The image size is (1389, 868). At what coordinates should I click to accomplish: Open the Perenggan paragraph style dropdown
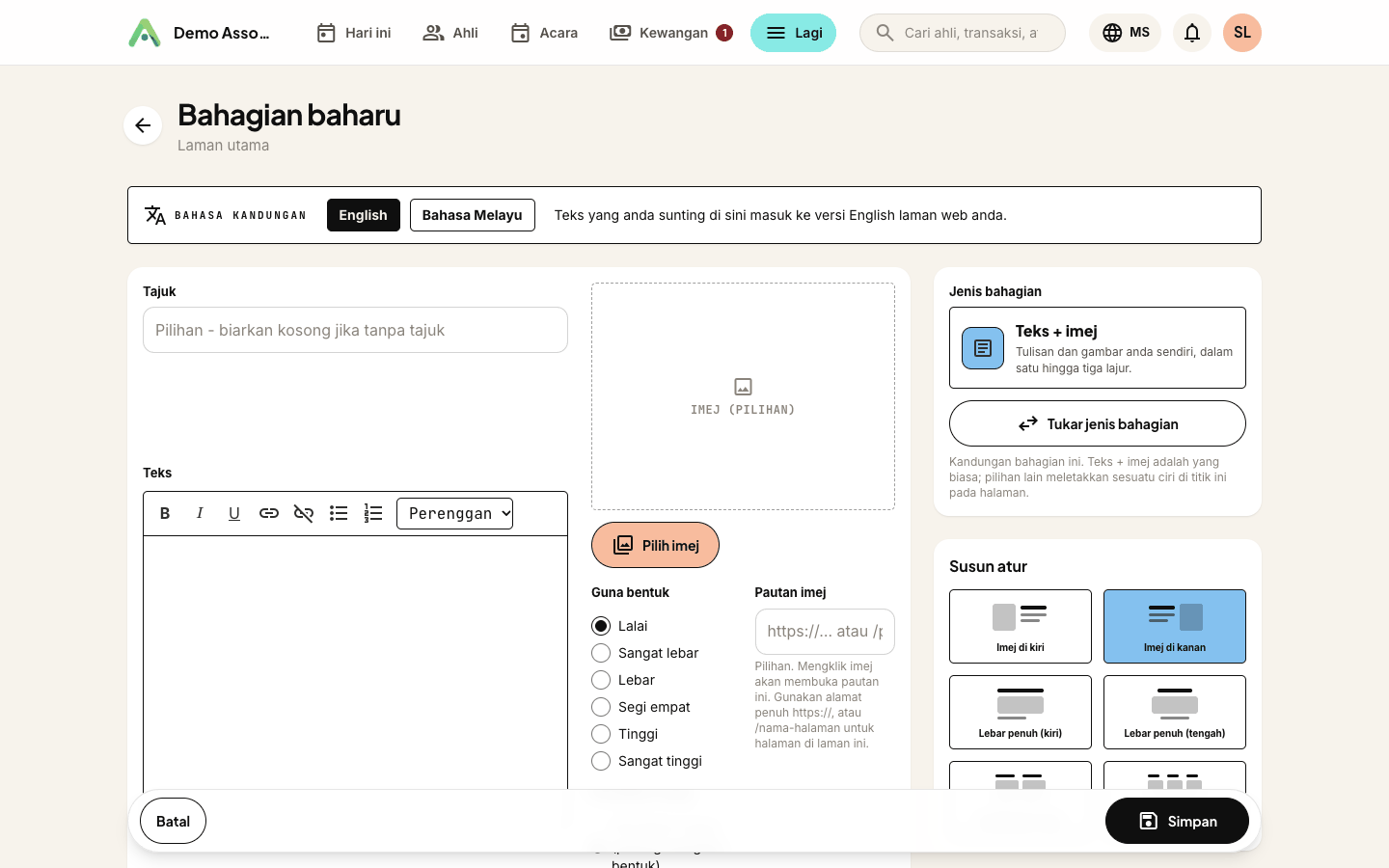click(454, 513)
